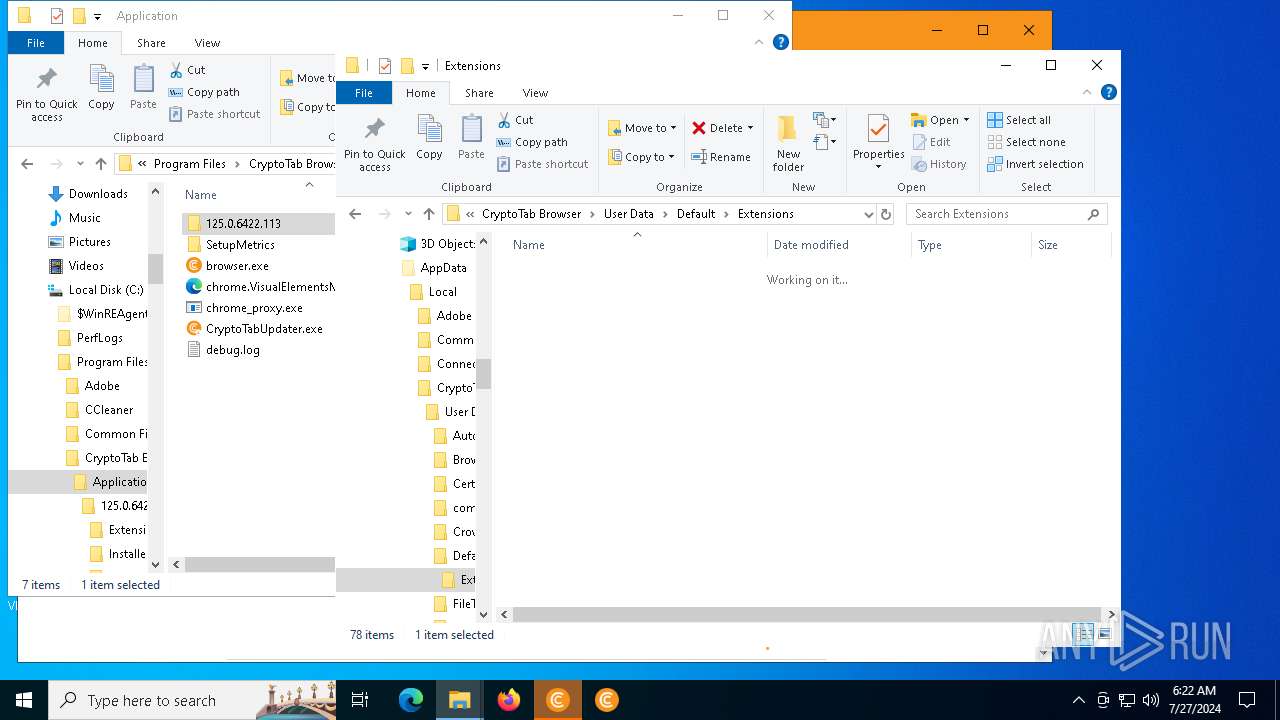Open Task View on taskbar
This screenshot has height=720, width=1280.
click(x=360, y=700)
